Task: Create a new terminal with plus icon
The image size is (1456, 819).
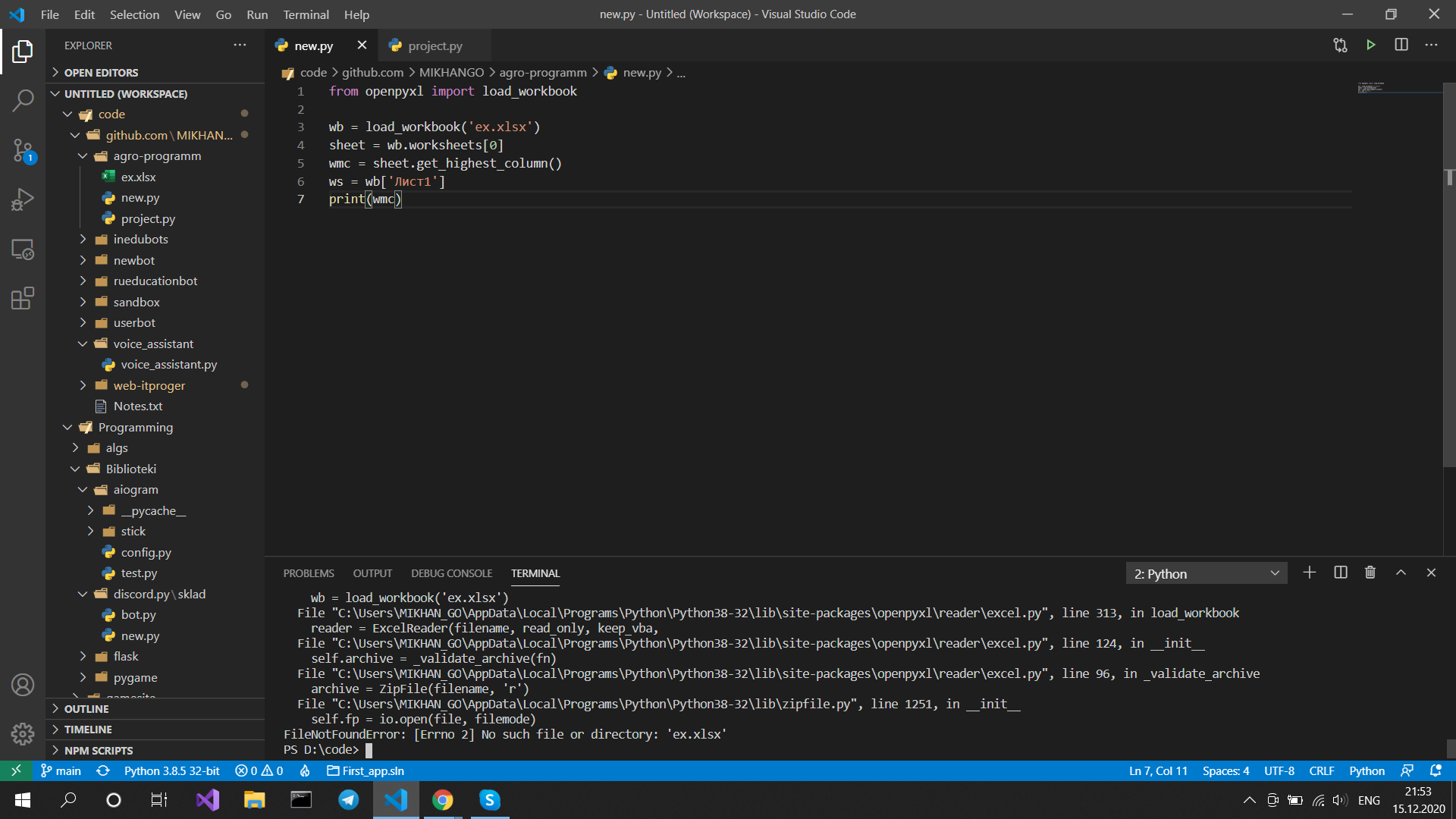Action: click(x=1310, y=573)
